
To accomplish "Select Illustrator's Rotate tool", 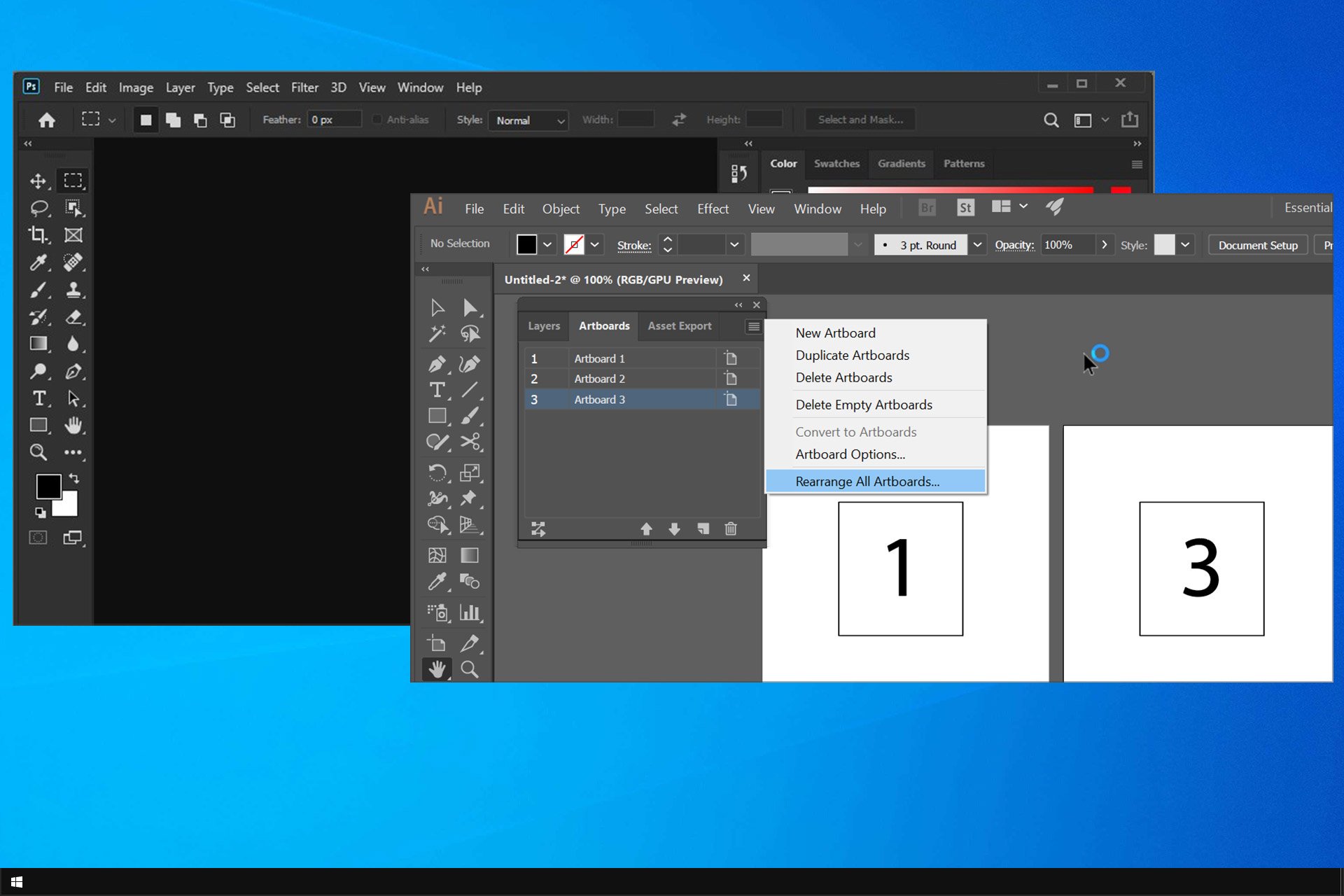I will click(x=437, y=472).
